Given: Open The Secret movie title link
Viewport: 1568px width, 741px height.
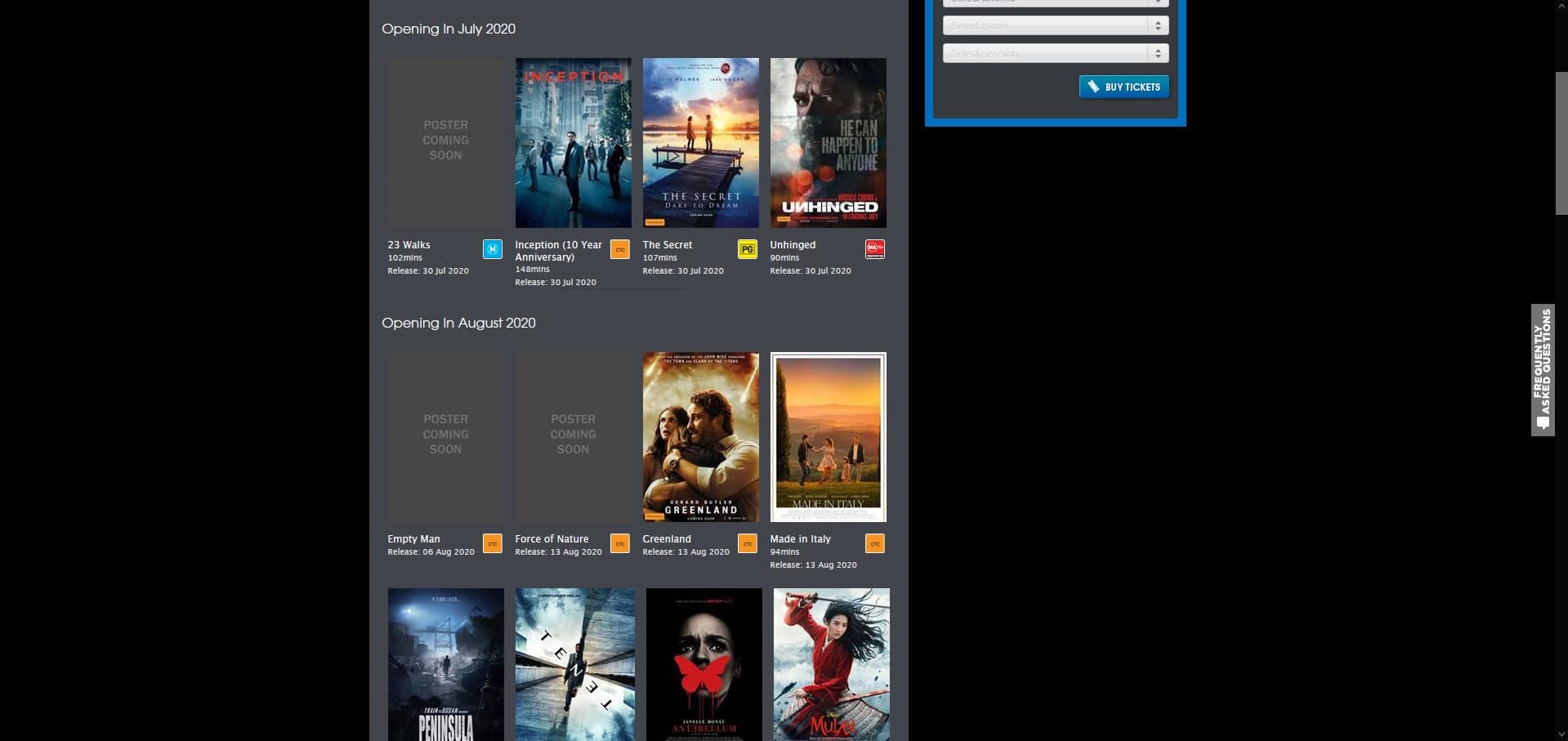Looking at the screenshot, I should pos(667,245).
